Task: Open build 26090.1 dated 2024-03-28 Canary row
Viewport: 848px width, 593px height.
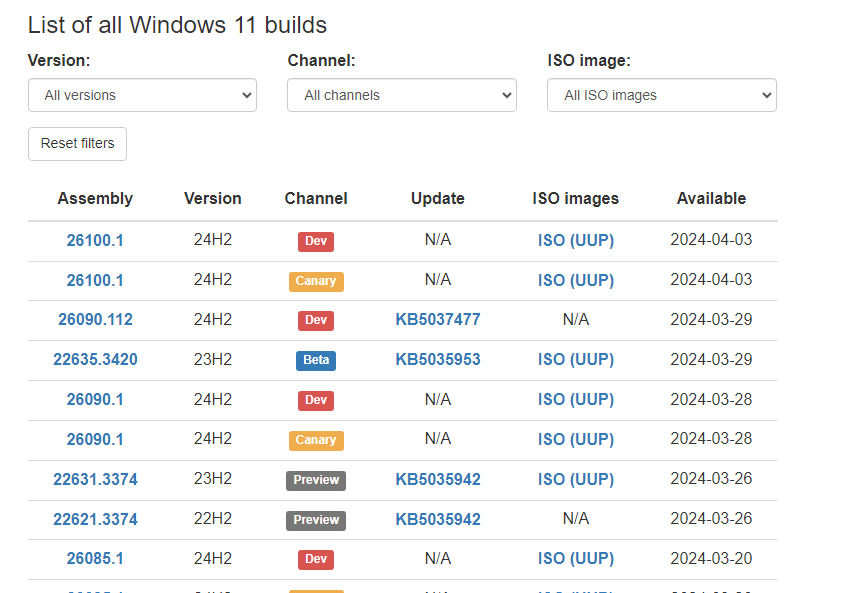Action: coord(95,439)
